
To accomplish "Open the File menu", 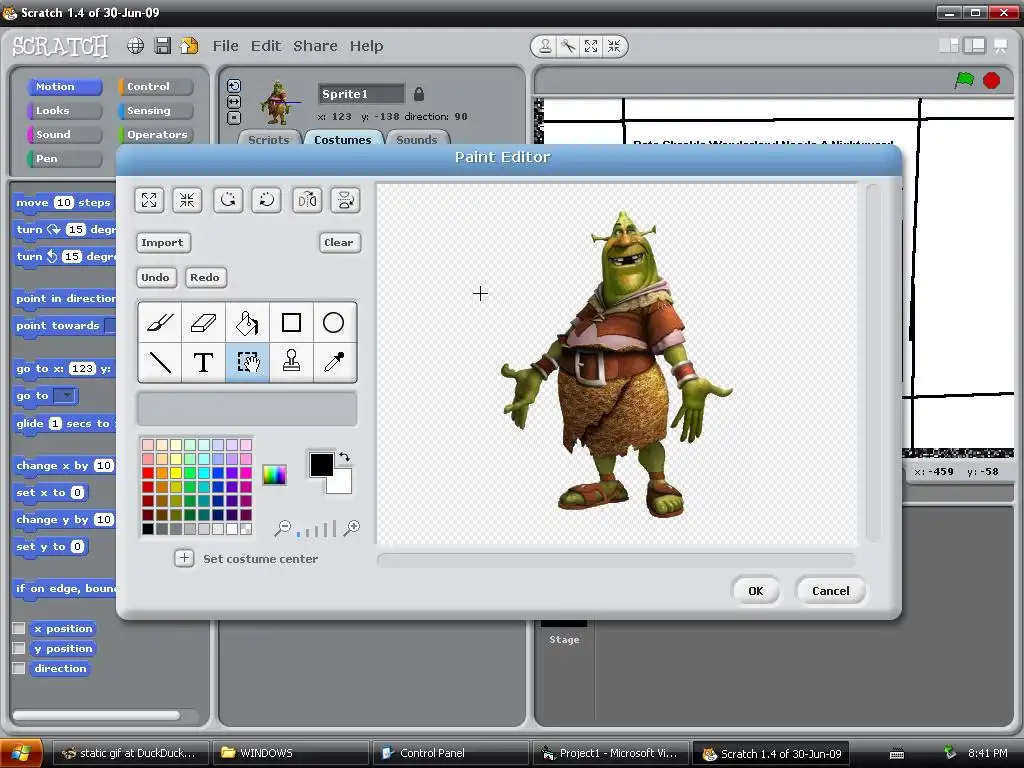I will point(225,46).
